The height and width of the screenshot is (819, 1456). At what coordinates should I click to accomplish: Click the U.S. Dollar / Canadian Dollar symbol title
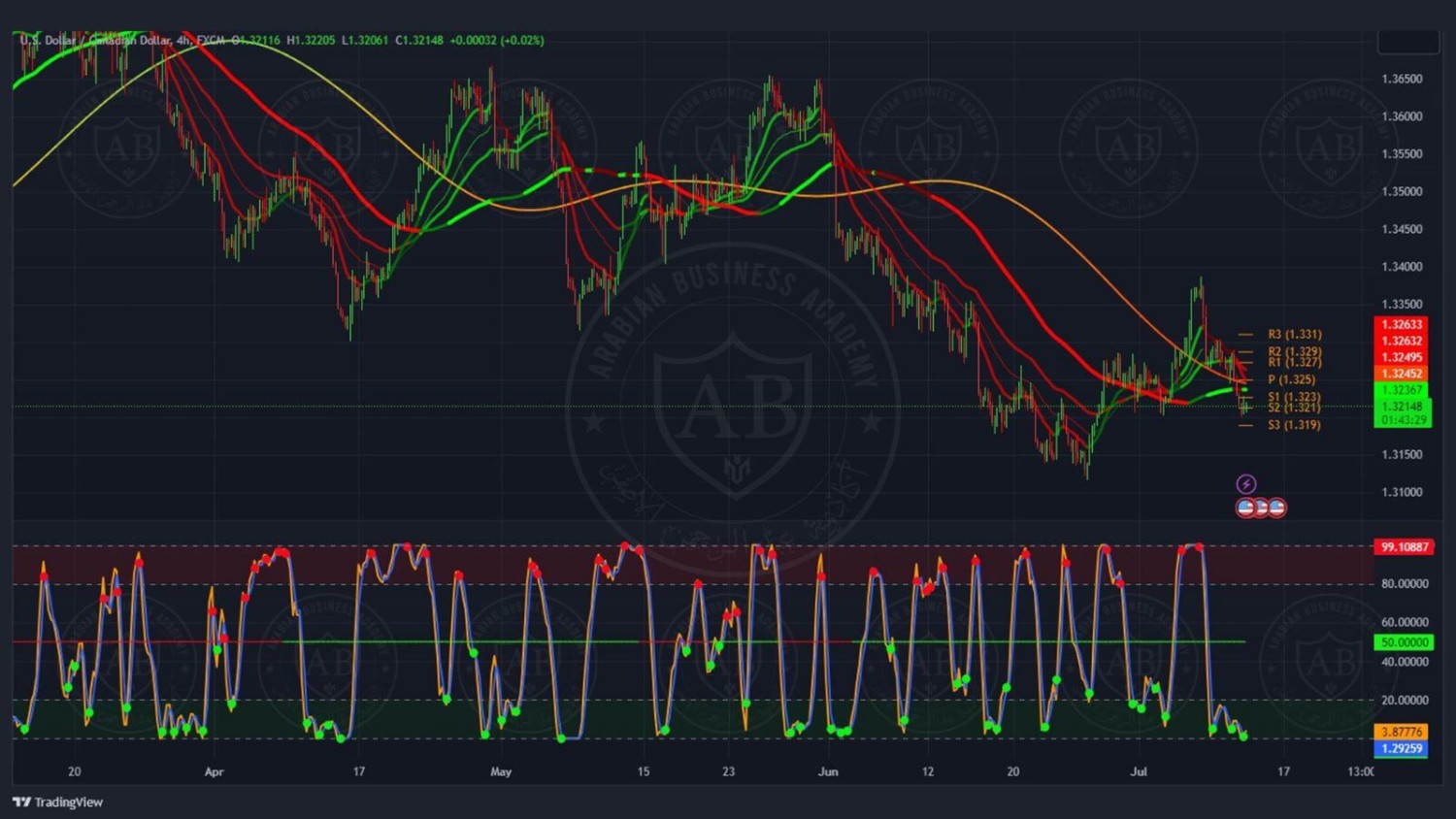tap(95, 40)
